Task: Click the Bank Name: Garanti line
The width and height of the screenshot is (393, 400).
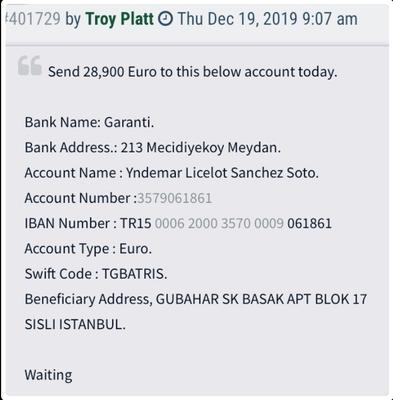Action: [89, 123]
